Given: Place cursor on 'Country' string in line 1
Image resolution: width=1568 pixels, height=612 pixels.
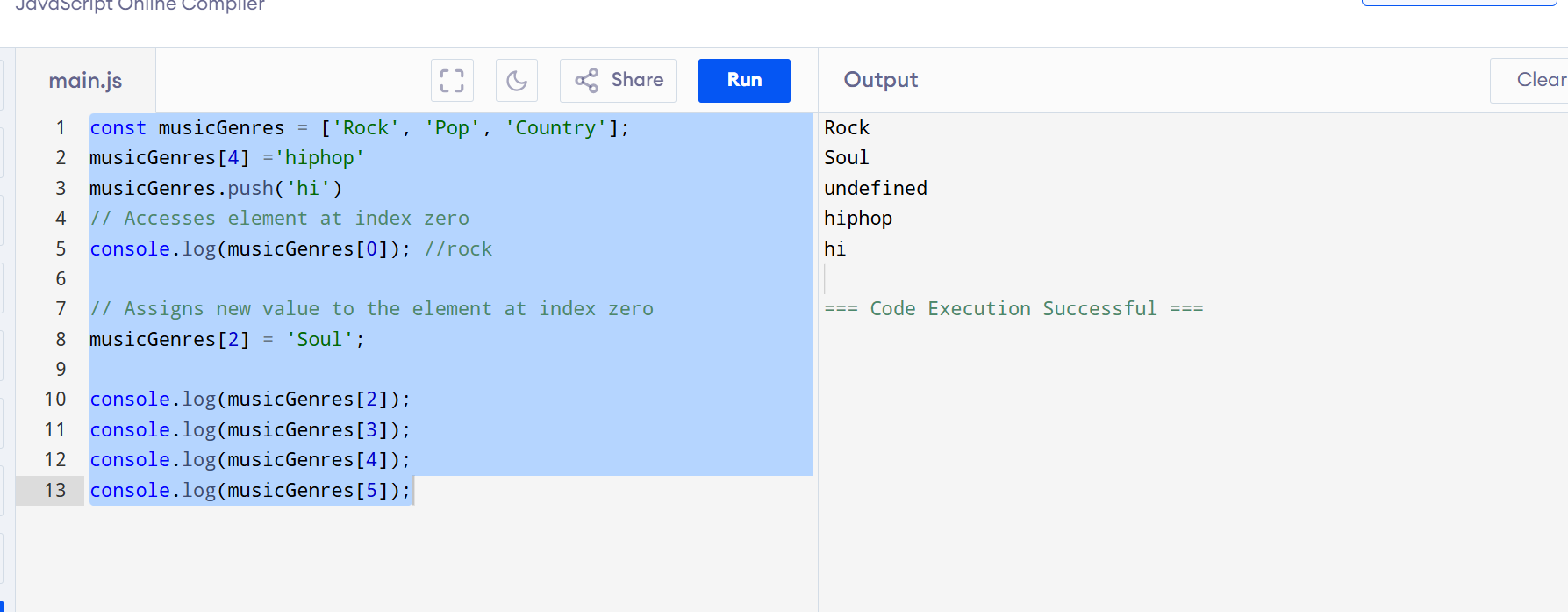Looking at the screenshot, I should 555,128.
